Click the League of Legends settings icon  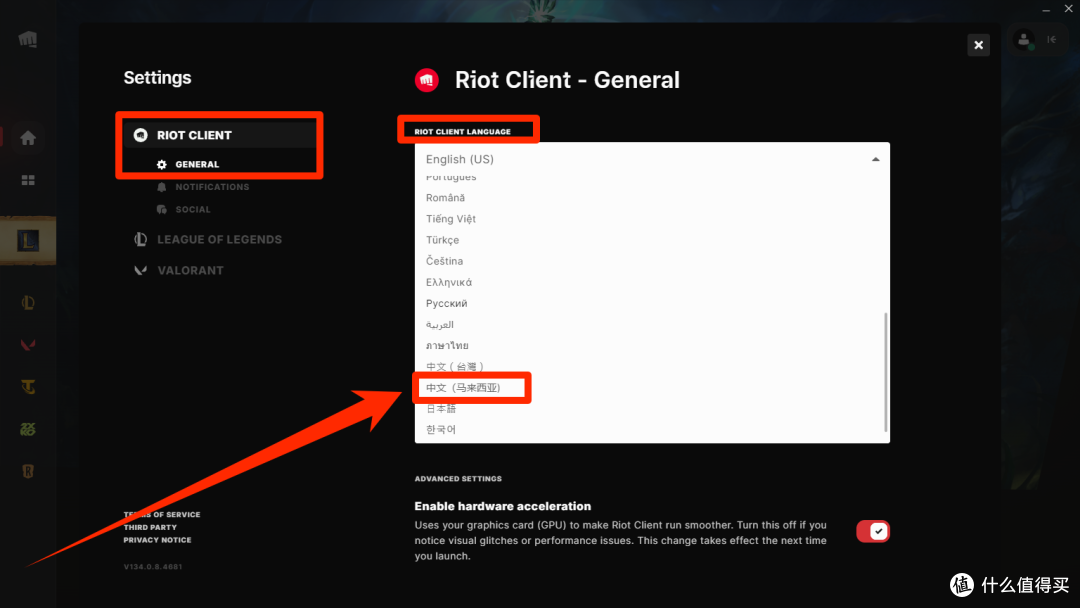click(141, 240)
